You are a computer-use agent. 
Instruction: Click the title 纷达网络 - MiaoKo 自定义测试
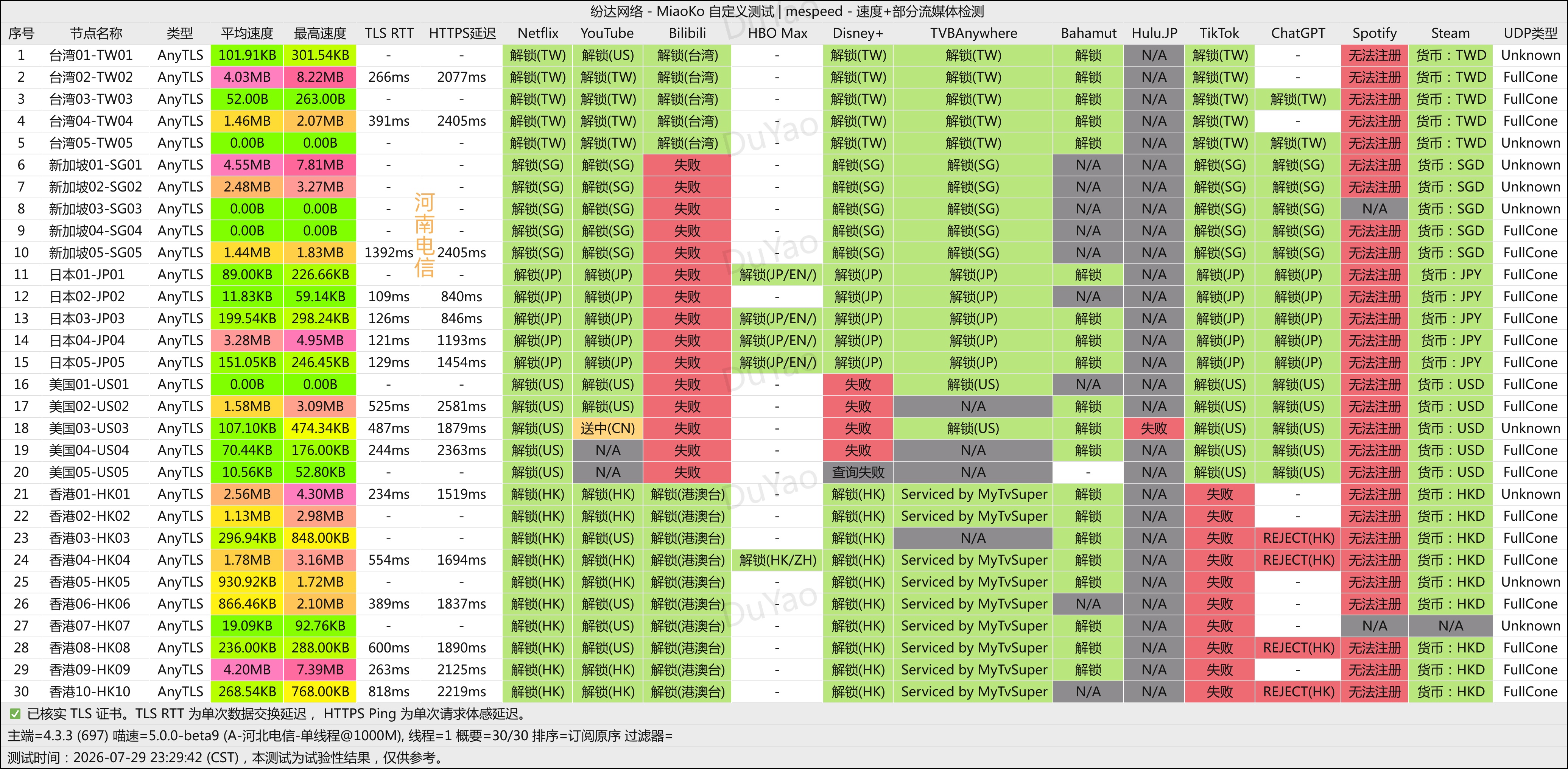pos(682,11)
